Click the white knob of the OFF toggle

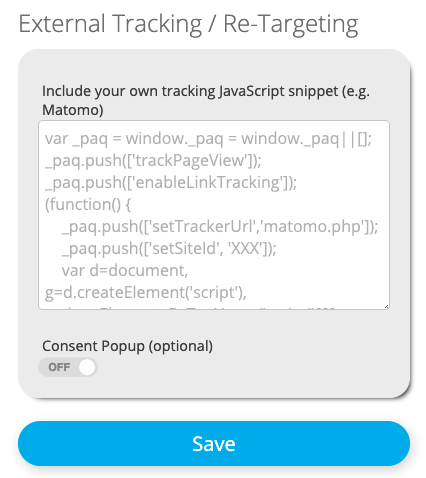(x=87, y=367)
